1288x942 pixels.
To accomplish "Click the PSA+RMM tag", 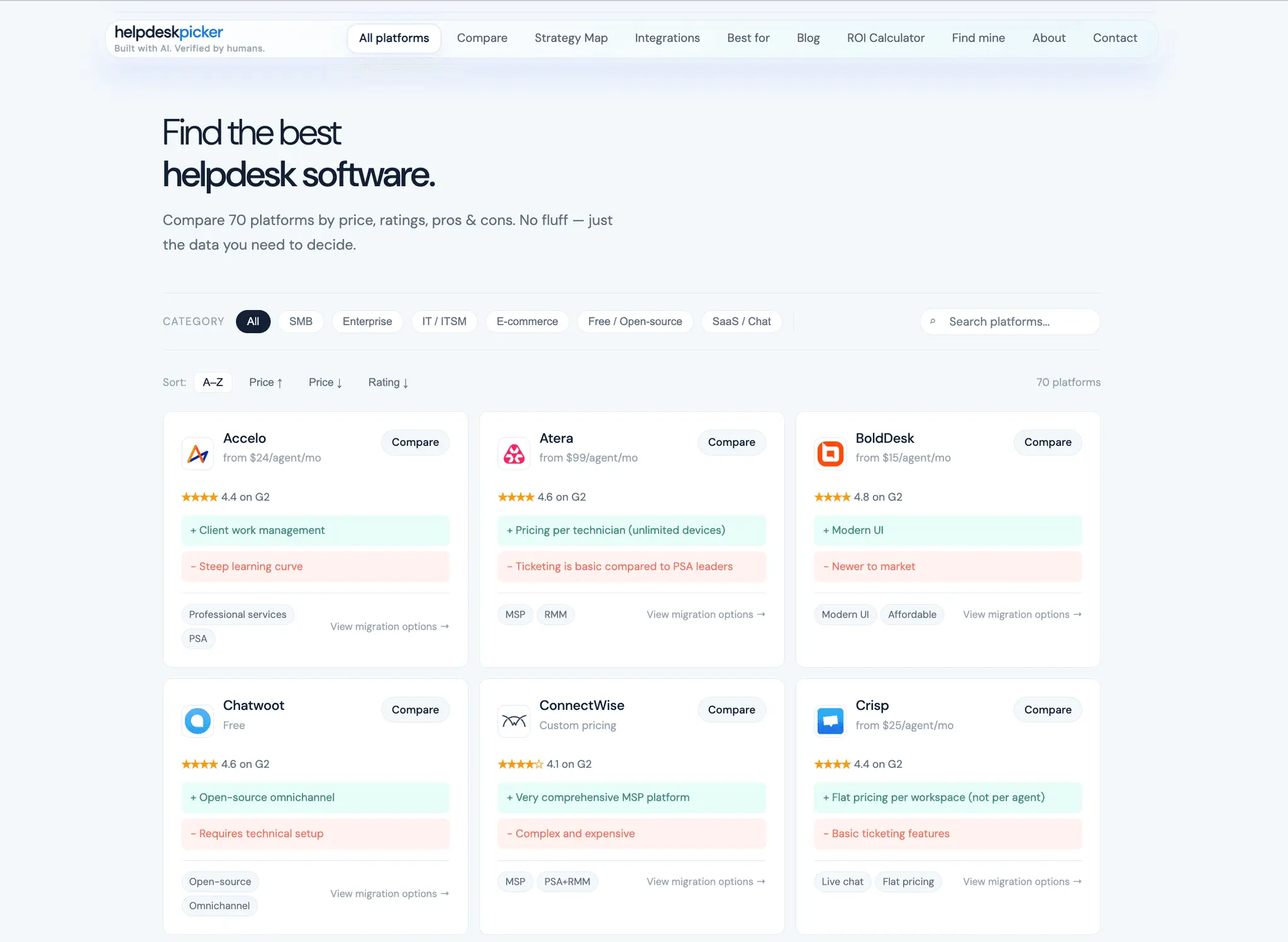I will (x=567, y=882).
